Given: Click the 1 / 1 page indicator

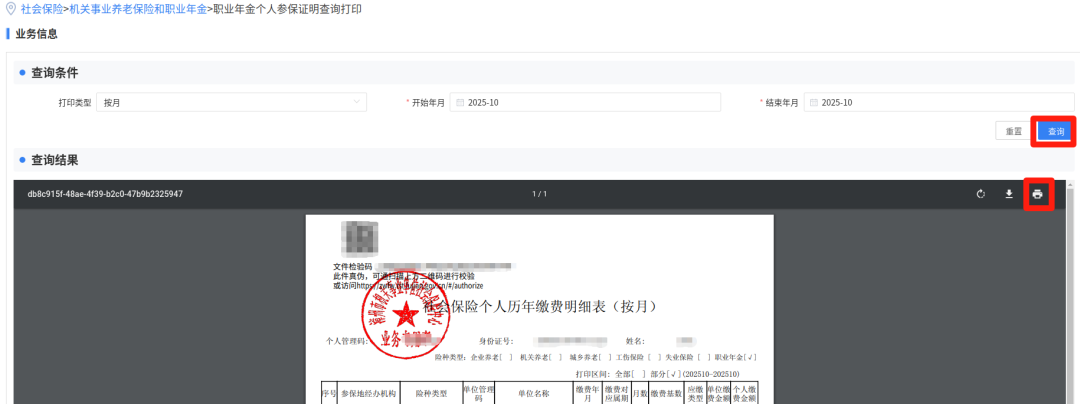Looking at the screenshot, I should tap(539, 194).
